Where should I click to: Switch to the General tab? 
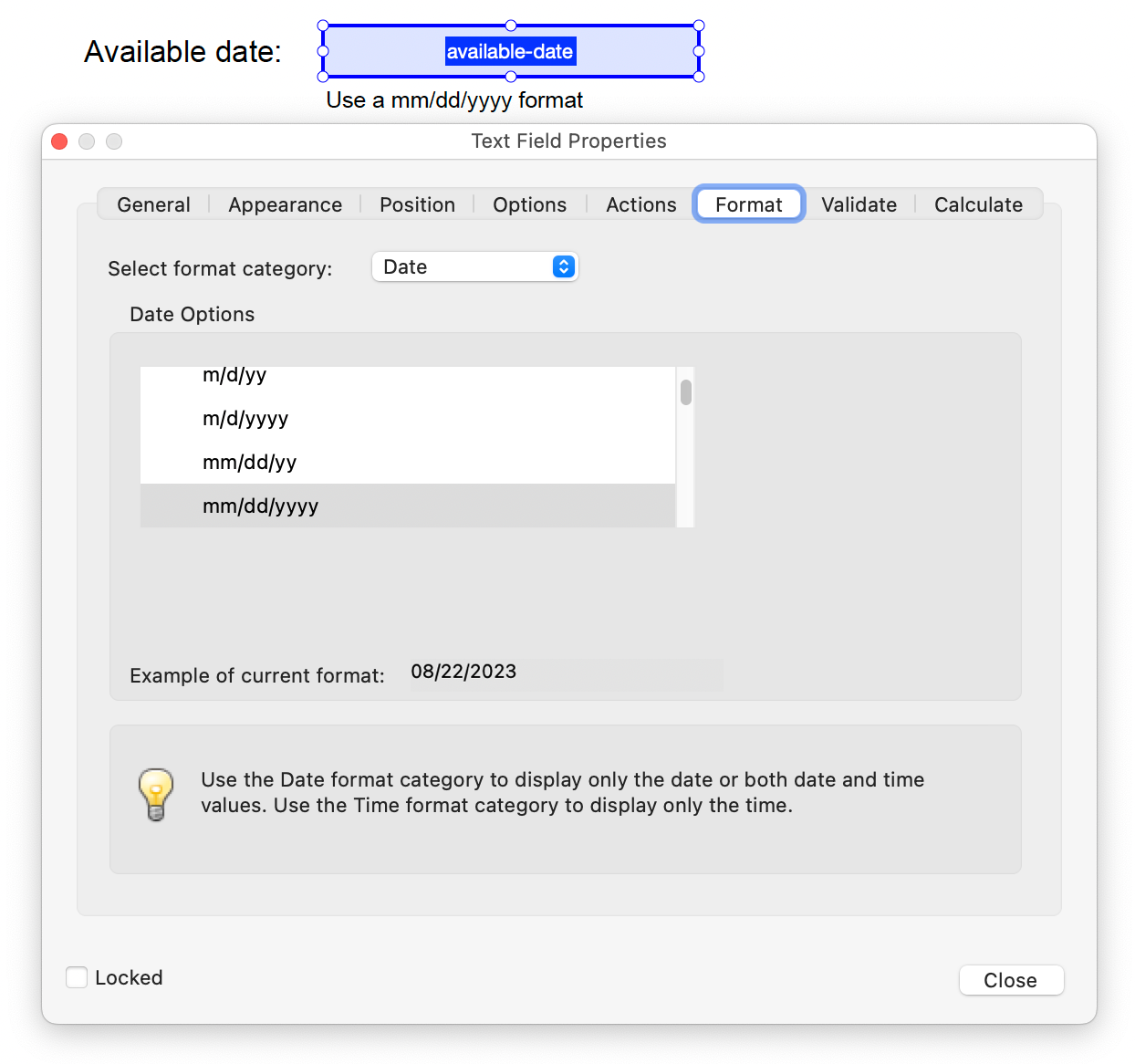[152, 204]
